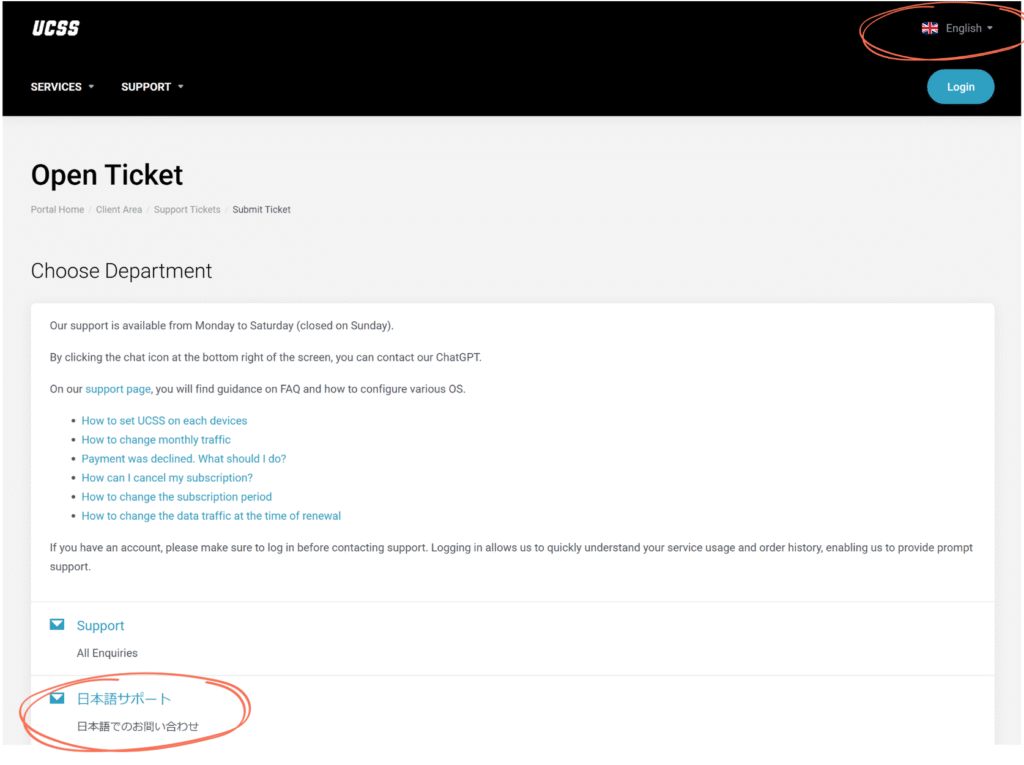
Task: Select the 日本語サポート department
Action: tap(124, 699)
